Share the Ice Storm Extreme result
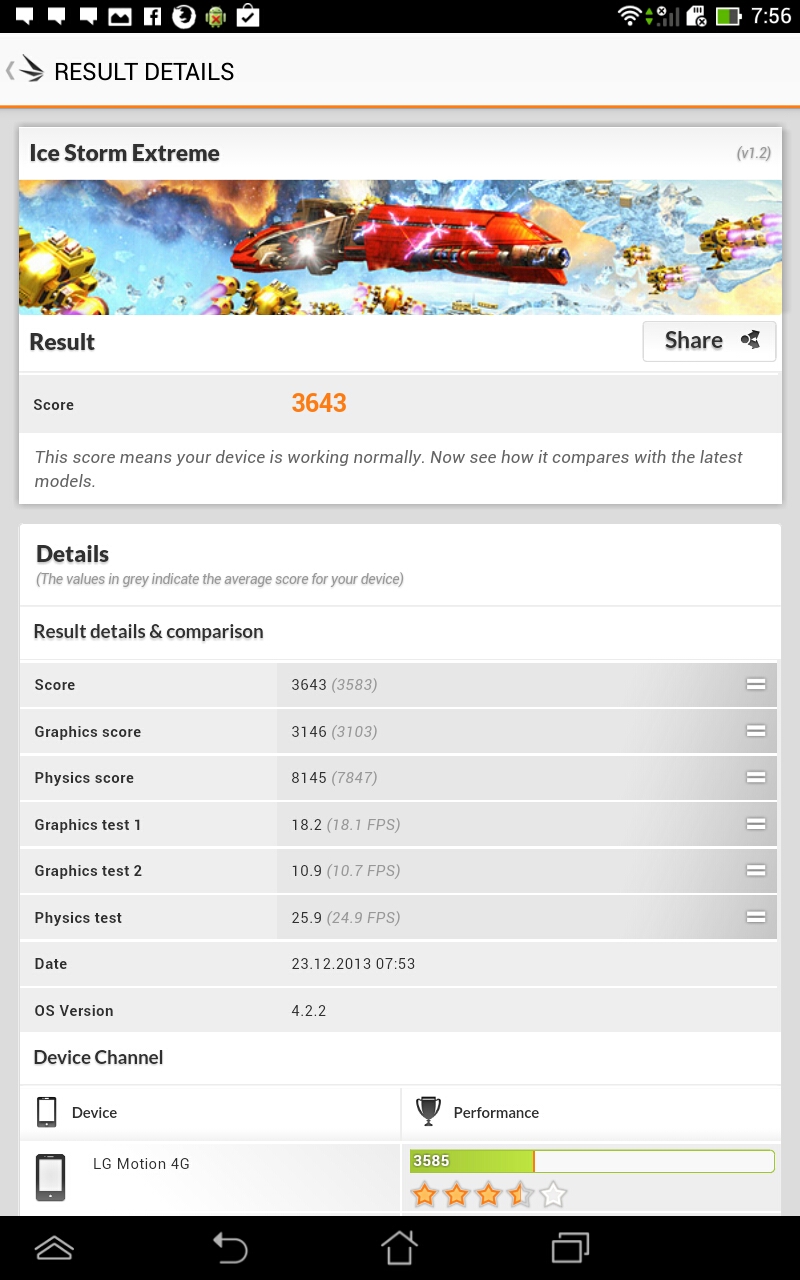This screenshot has height=1280, width=800. pyautogui.click(x=709, y=341)
